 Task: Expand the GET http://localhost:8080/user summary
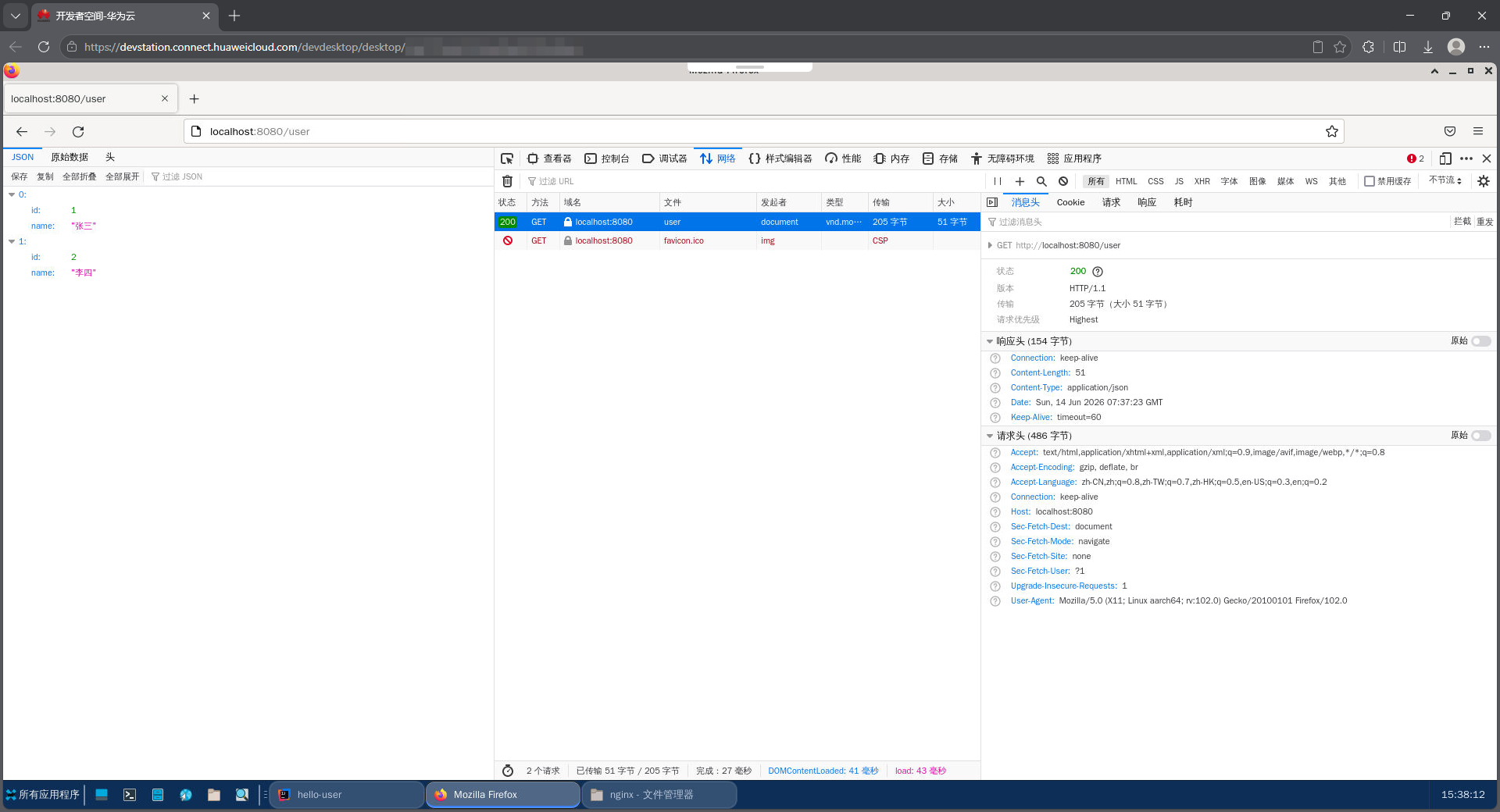[x=990, y=245]
